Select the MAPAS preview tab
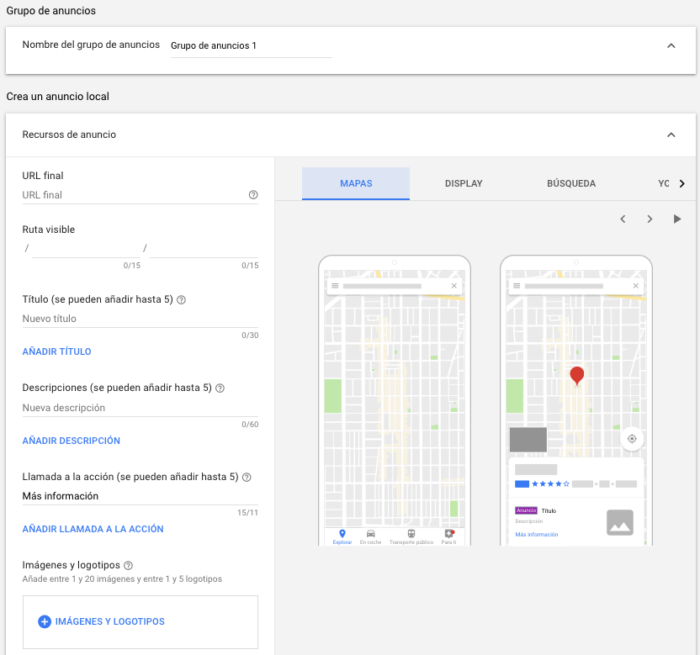Image resolution: width=700 pixels, height=655 pixels. pyautogui.click(x=356, y=184)
